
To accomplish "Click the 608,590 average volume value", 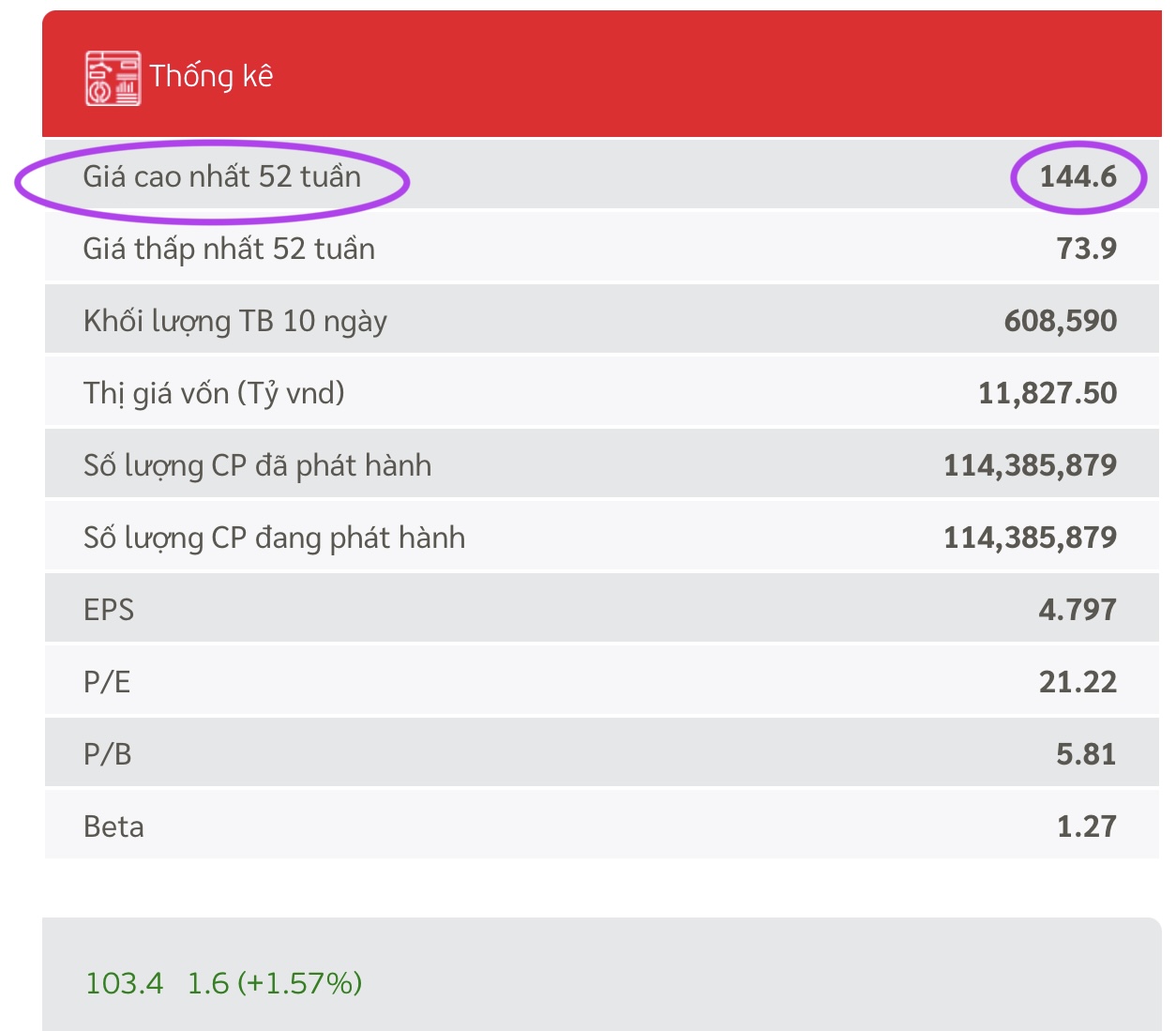I will (1060, 321).
